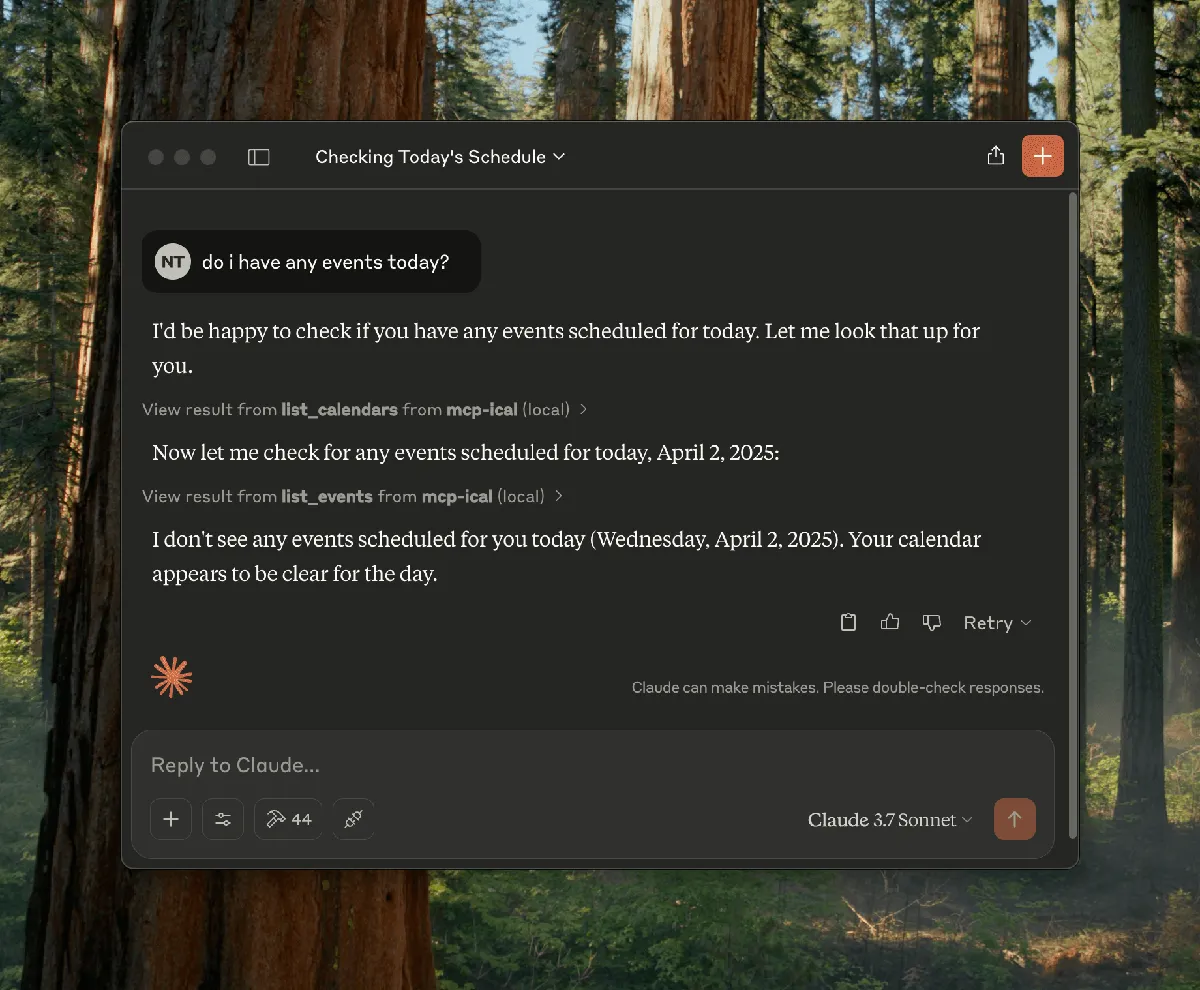Expand the list_calendars result from mcp-ical
Screen dimensions: 1200x990
pos(367,409)
